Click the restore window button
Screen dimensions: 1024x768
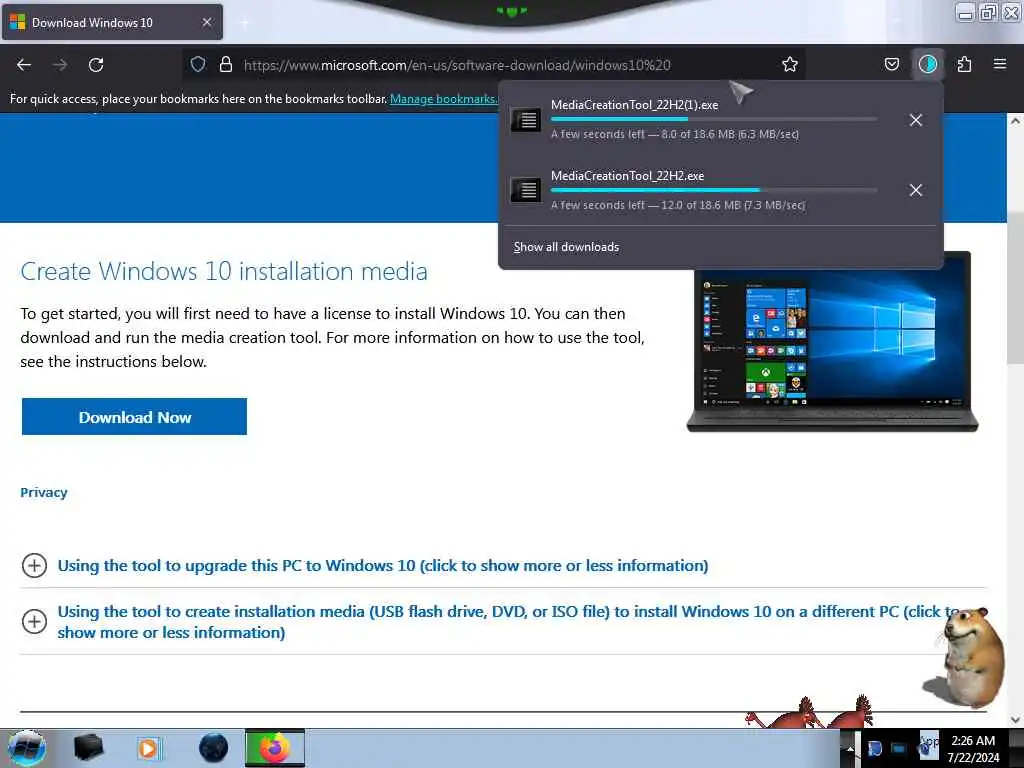988,12
